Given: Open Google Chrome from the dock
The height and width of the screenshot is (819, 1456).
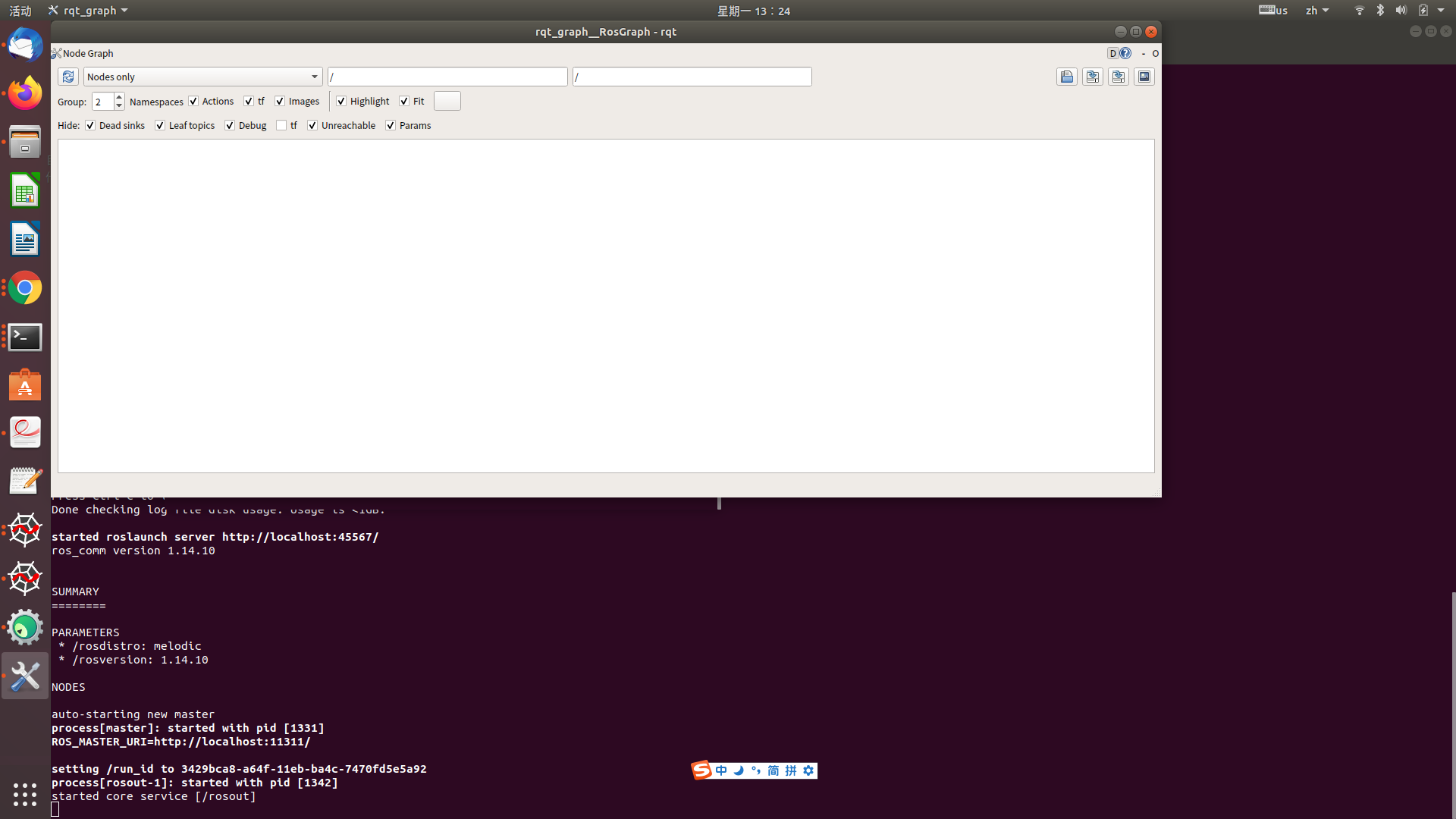Looking at the screenshot, I should coord(25,288).
